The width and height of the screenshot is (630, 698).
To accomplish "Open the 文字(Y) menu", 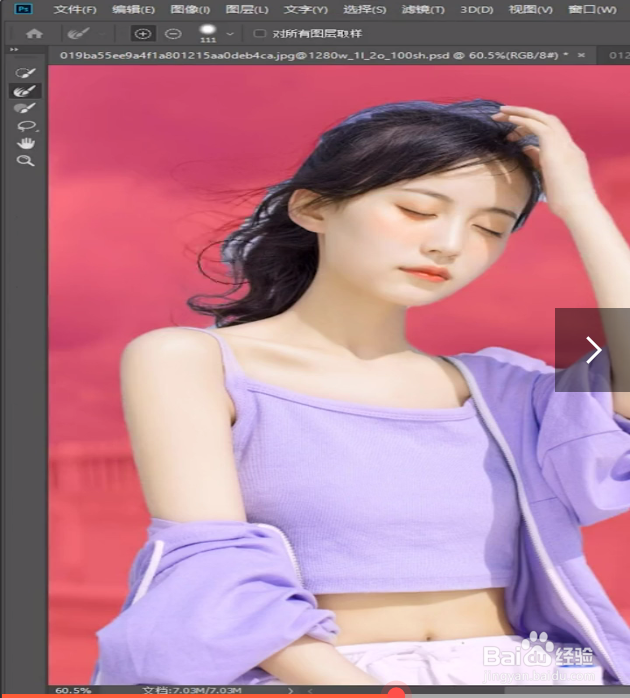I will tap(305, 9).
